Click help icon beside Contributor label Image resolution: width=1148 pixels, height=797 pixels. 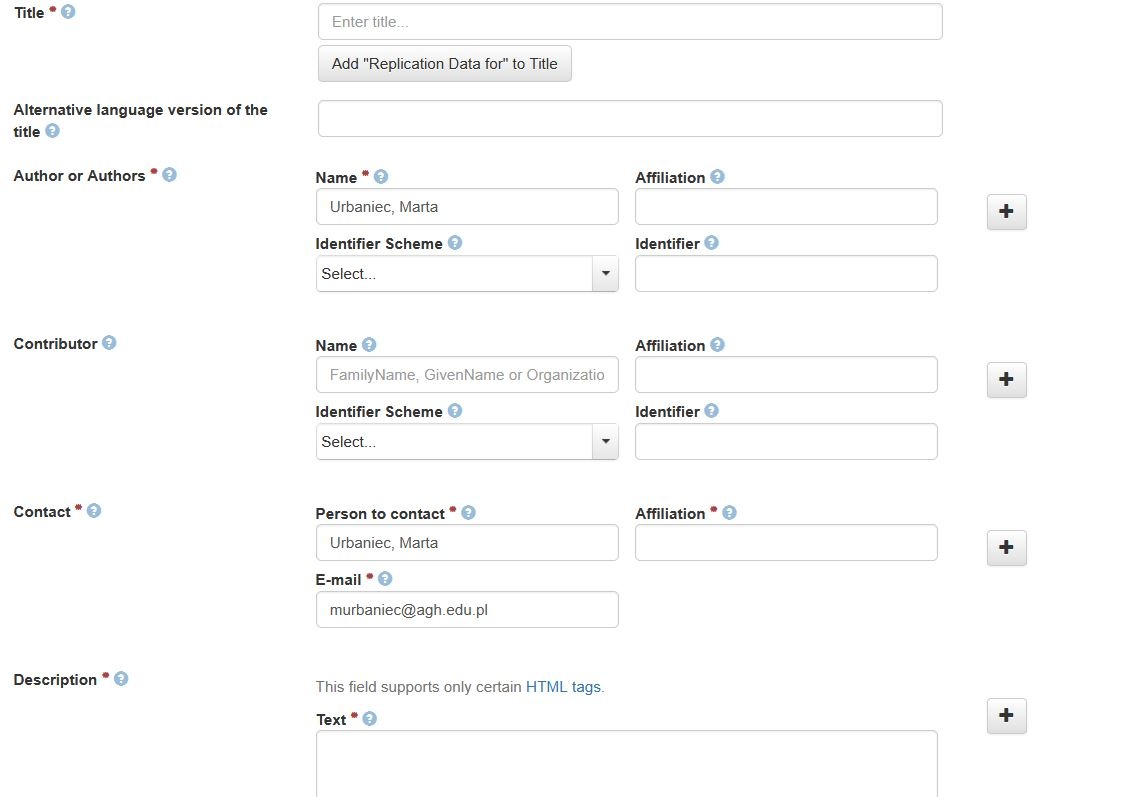[109, 343]
